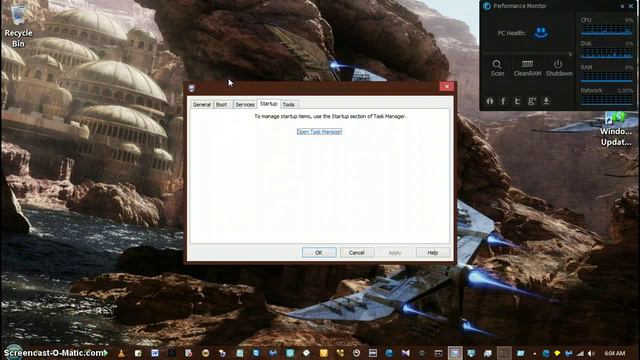Image resolution: width=640 pixels, height=360 pixels.
Task: Close the System Configuration dialog
Action: tap(447, 87)
